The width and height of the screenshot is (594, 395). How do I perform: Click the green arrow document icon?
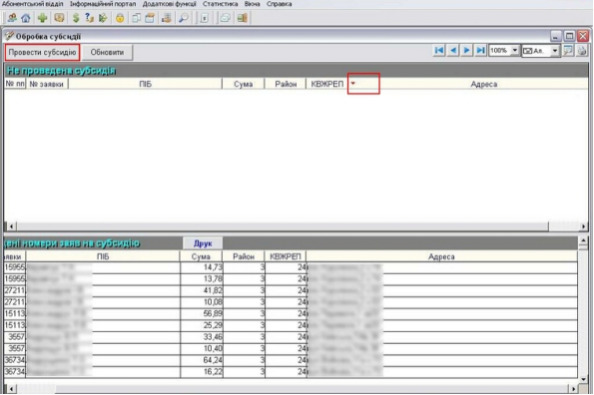[103, 18]
